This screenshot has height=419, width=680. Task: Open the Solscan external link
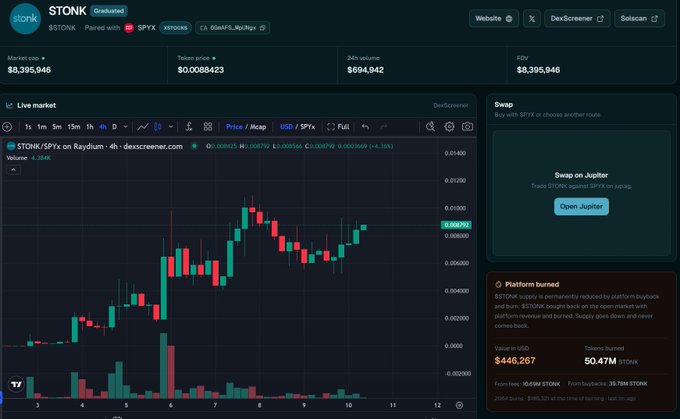639,19
